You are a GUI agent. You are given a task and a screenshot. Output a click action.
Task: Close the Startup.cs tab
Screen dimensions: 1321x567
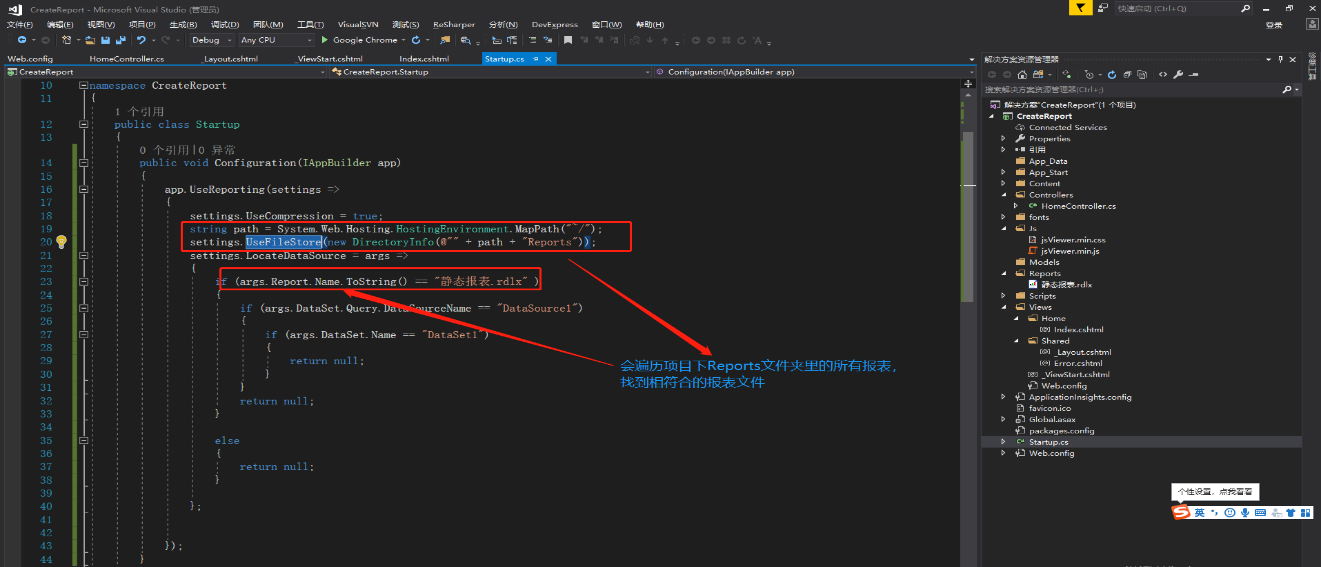[x=548, y=59]
